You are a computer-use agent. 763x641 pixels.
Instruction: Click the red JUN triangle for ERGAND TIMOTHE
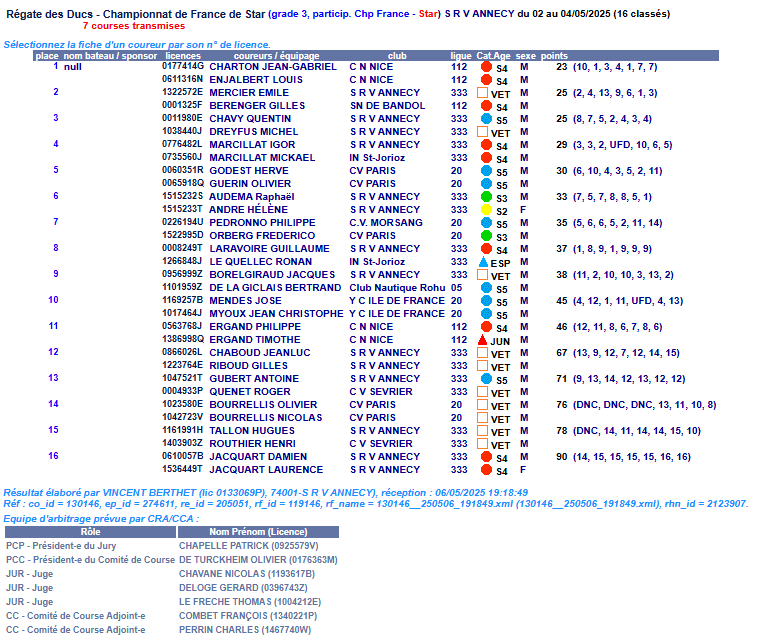pos(483,340)
